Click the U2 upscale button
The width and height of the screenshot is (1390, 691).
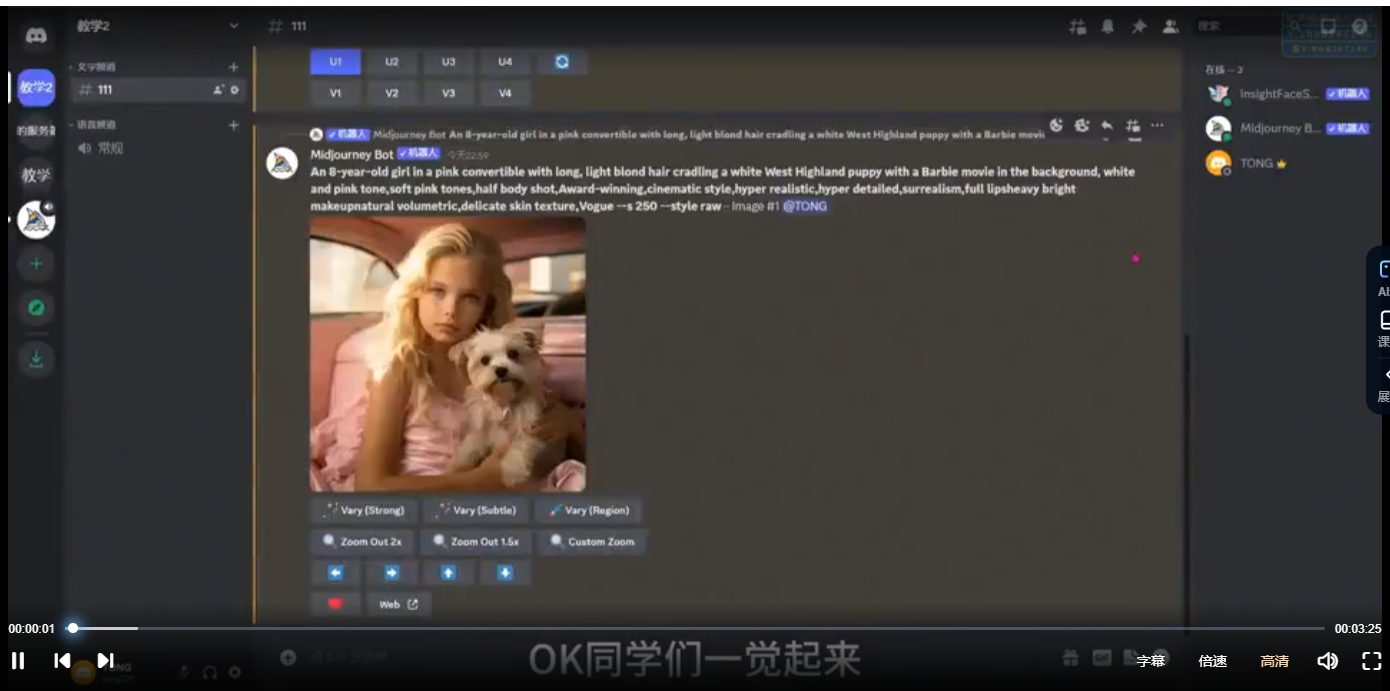[x=392, y=62]
